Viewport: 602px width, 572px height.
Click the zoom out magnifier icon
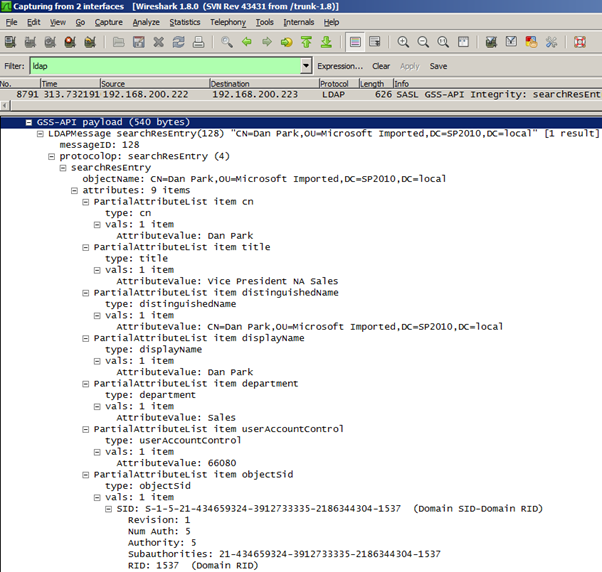click(422, 42)
